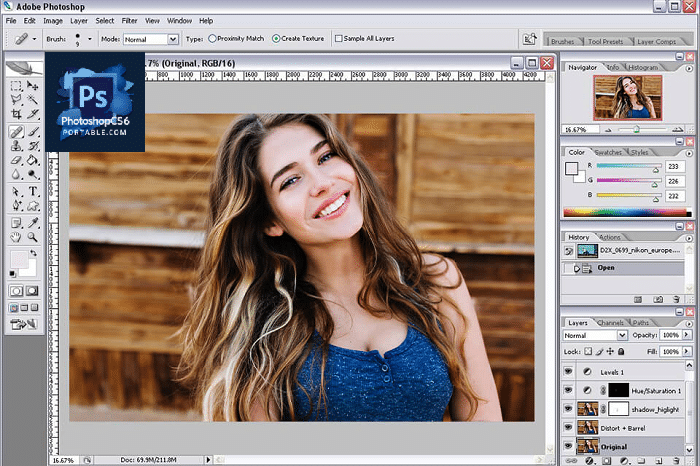Switch to the Histogram tab
The image size is (700, 466).
click(643, 67)
